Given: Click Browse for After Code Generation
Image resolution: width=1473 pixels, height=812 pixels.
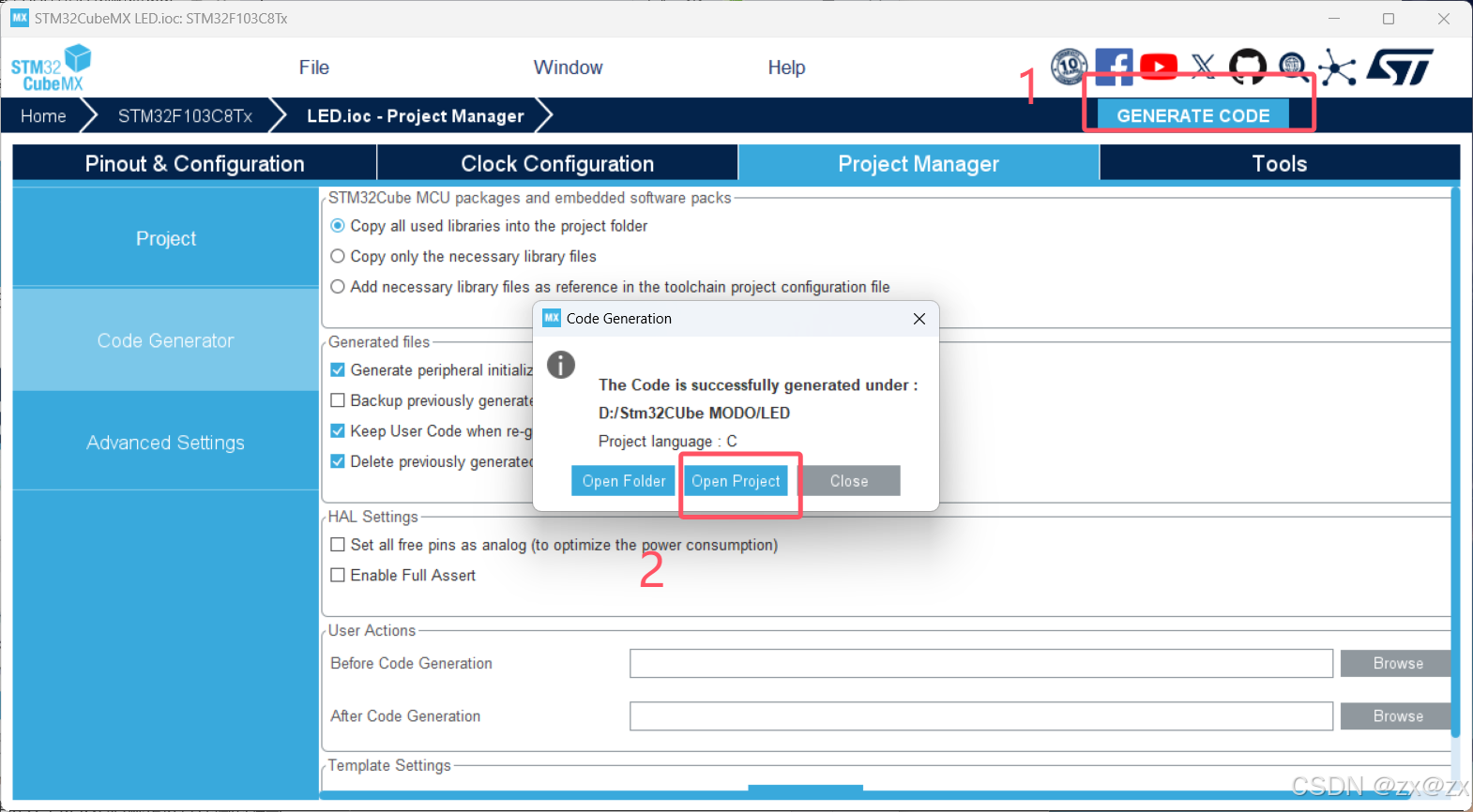Looking at the screenshot, I should (1398, 715).
